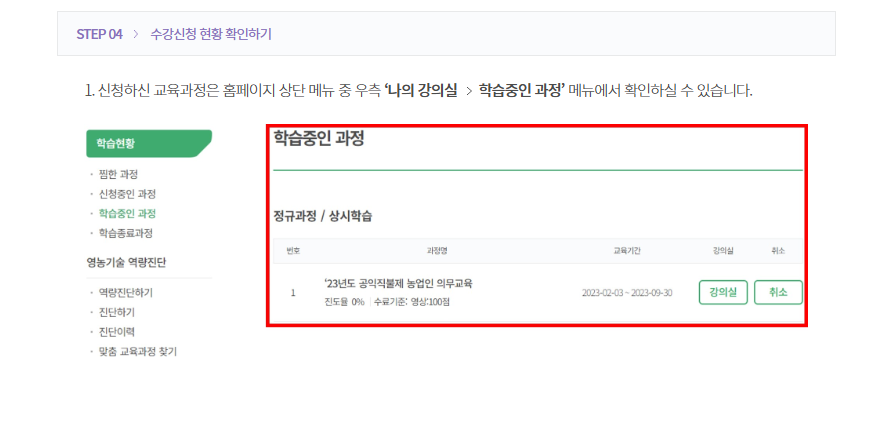Click the 학습중인 과정 page title

coord(319,138)
